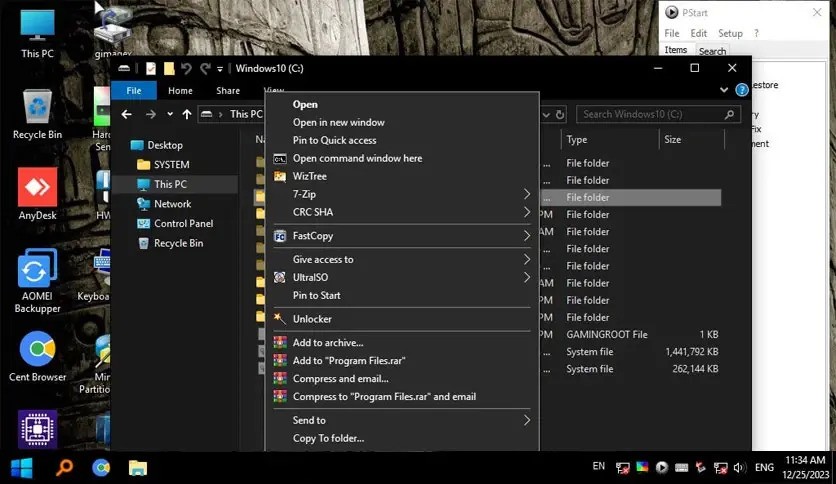The width and height of the screenshot is (836, 484).
Task: Click the Search Windows10 (C:) field
Action: [658, 114]
